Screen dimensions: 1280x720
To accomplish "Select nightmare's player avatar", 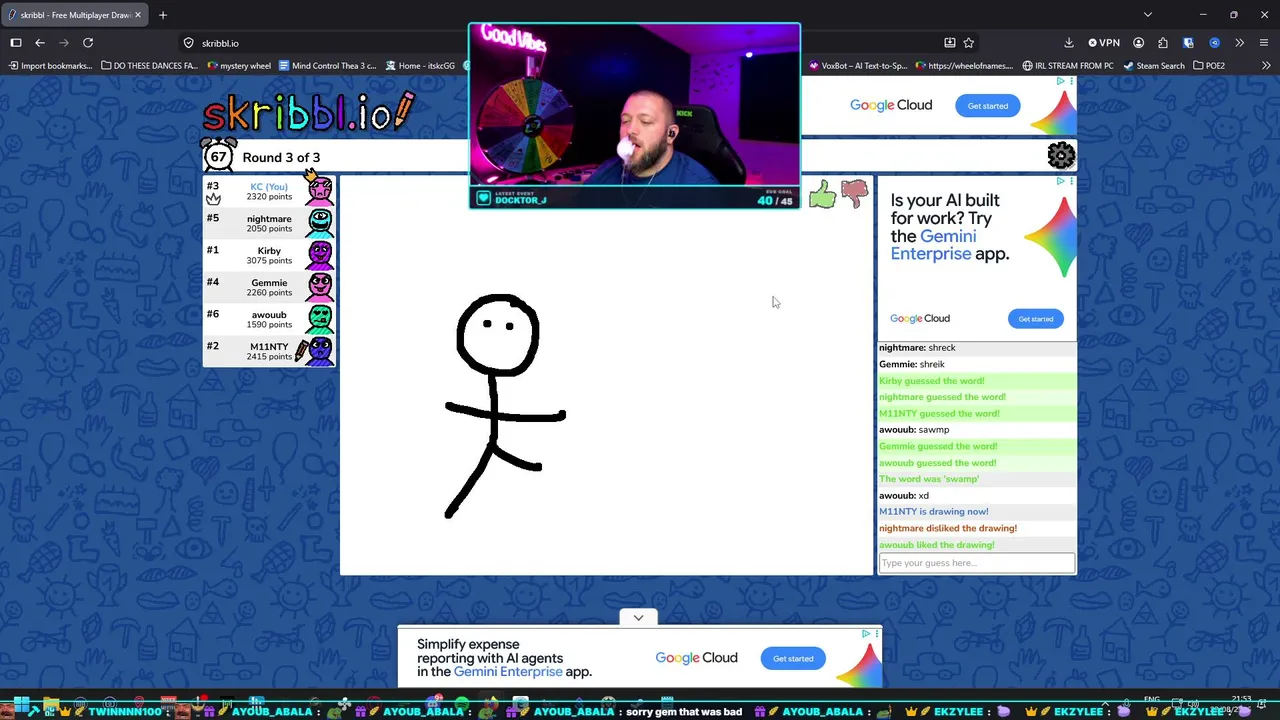I will [320, 222].
